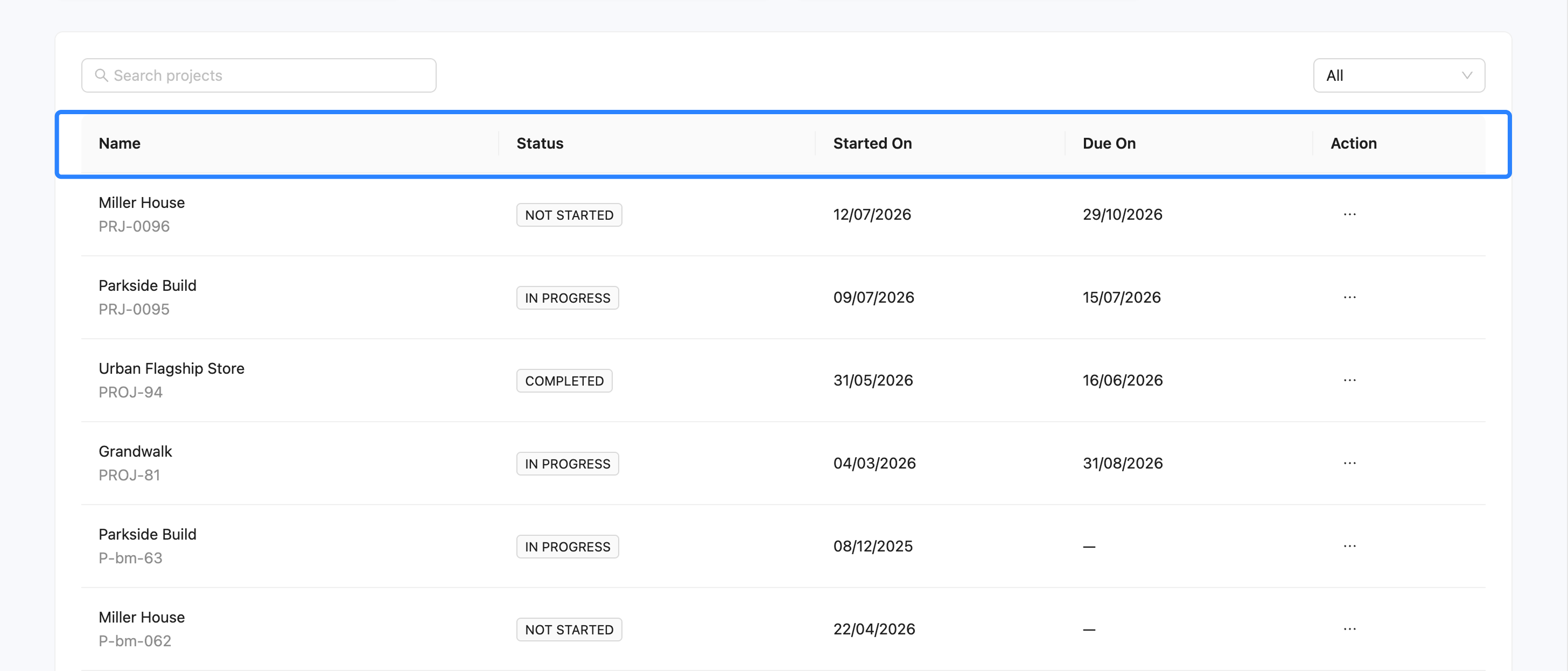Click IN PROGRESS badge for Grandwalk

568,463
